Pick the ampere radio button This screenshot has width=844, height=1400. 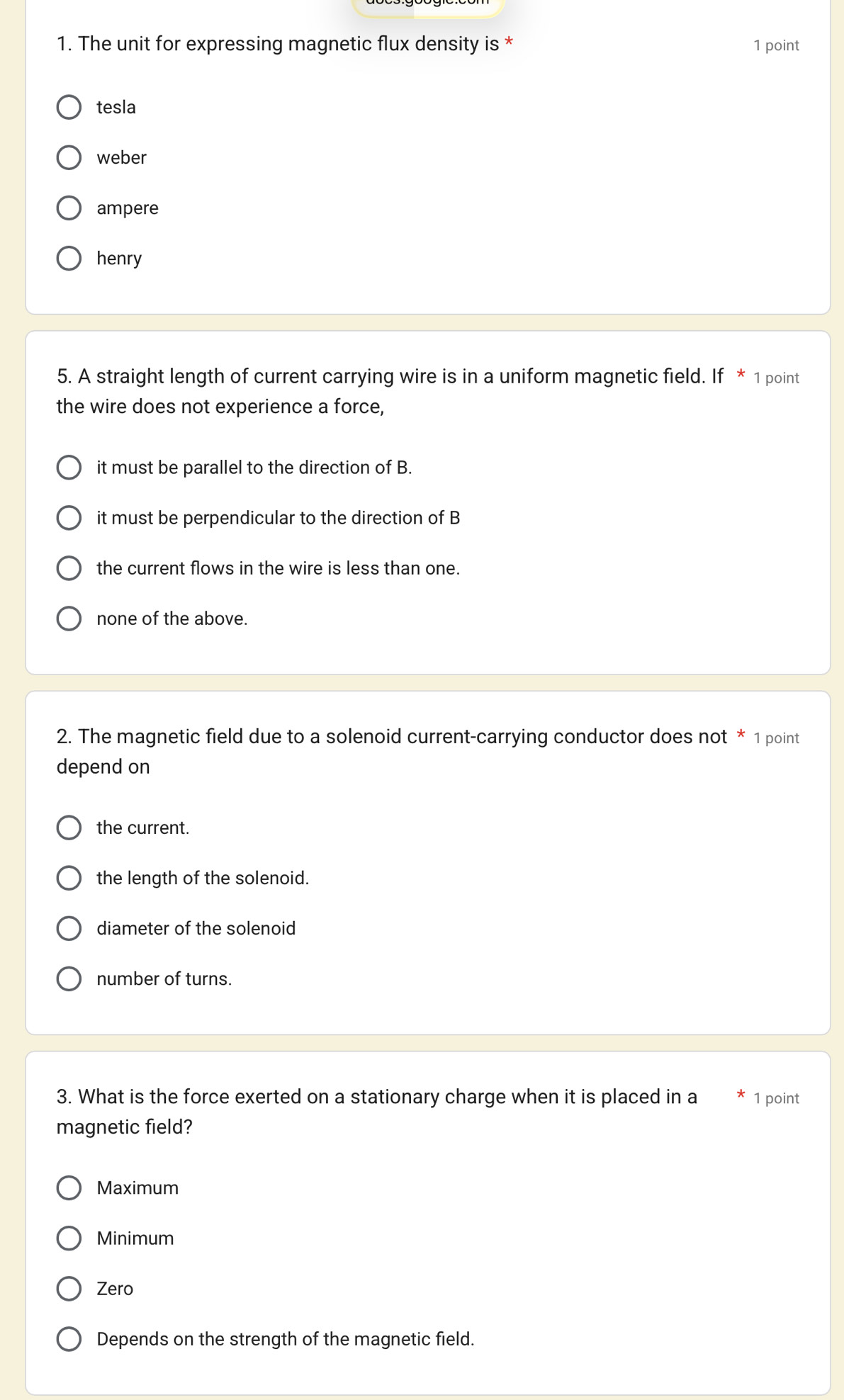coord(69,208)
